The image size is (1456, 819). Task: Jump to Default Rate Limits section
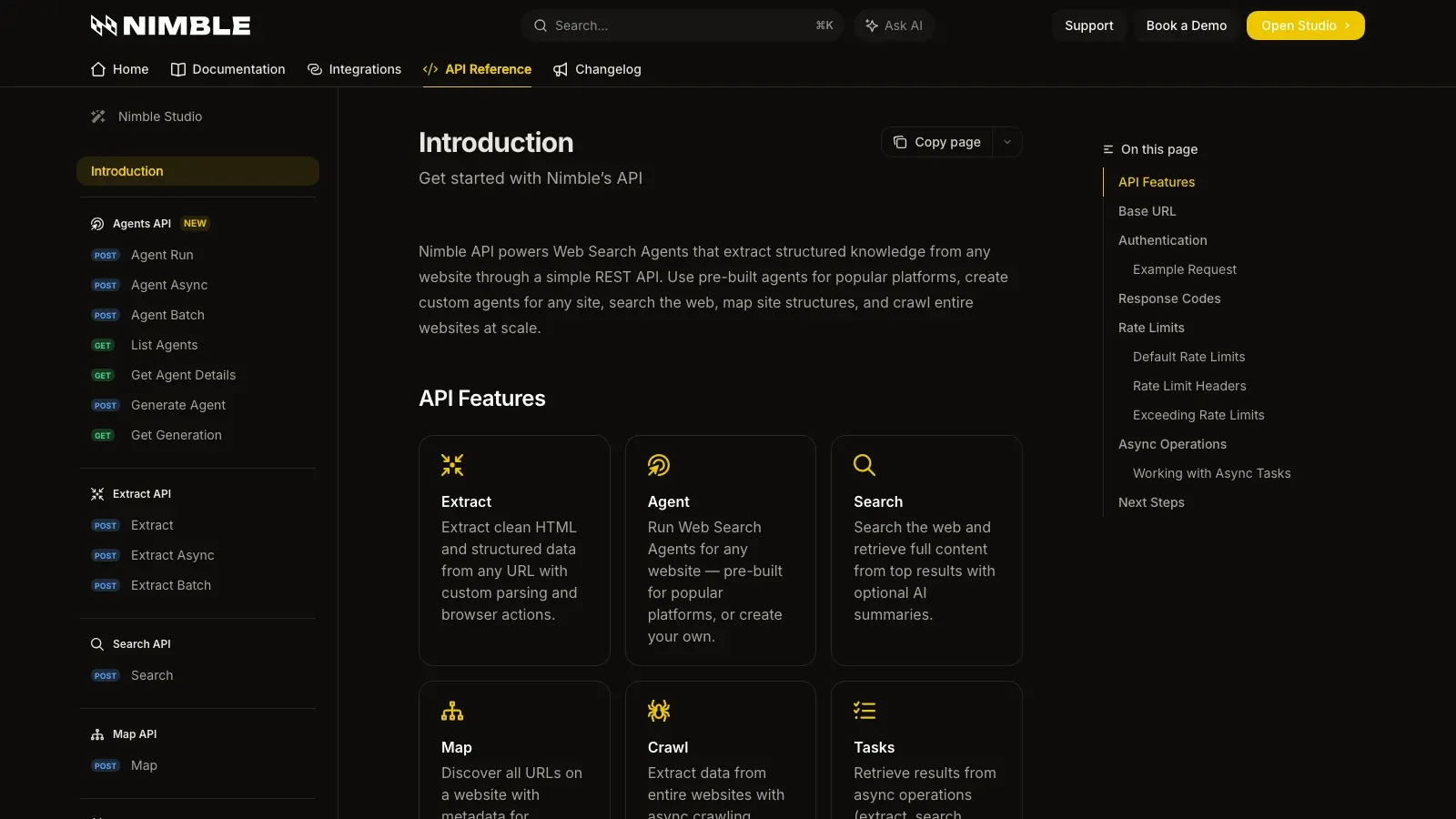click(1189, 357)
